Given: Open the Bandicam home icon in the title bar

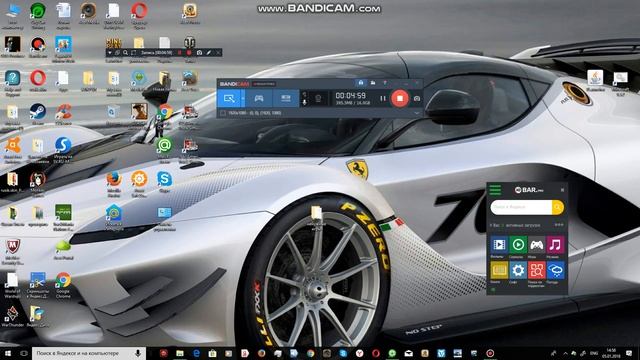Looking at the screenshot, I should [361, 83].
